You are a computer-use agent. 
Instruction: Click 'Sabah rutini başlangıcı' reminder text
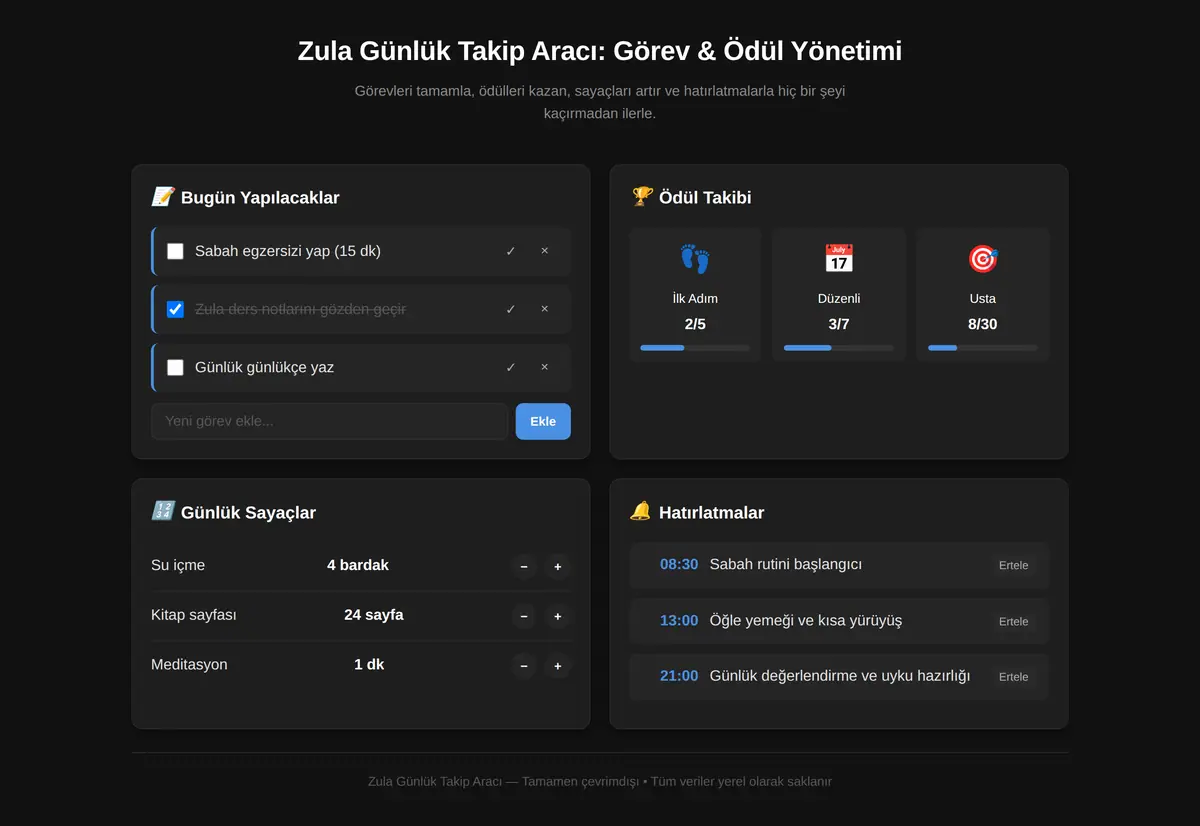point(786,564)
